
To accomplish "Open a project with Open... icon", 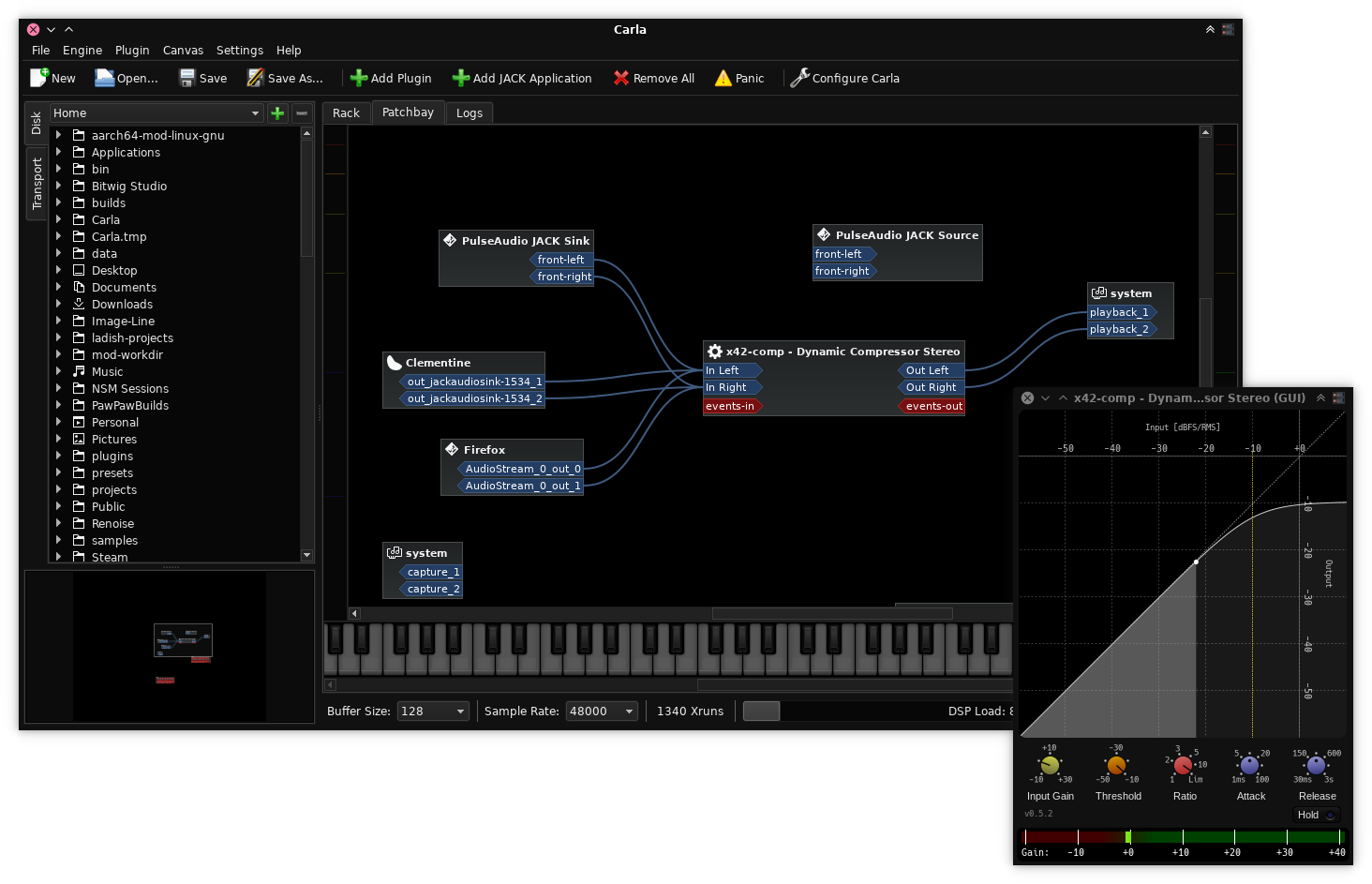I will click(104, 78).
